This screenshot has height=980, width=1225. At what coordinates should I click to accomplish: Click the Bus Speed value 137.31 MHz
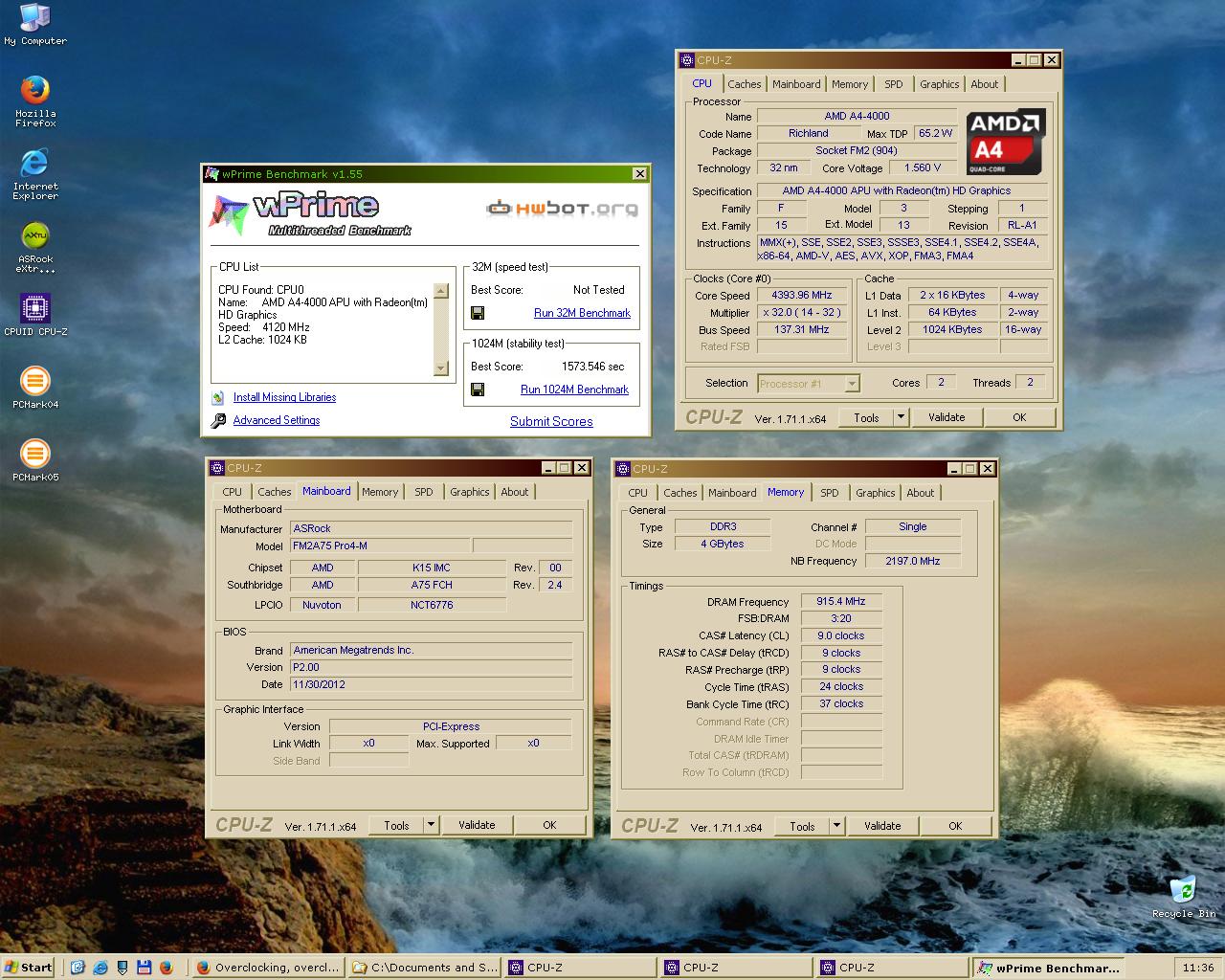click(x=802, y=329)
